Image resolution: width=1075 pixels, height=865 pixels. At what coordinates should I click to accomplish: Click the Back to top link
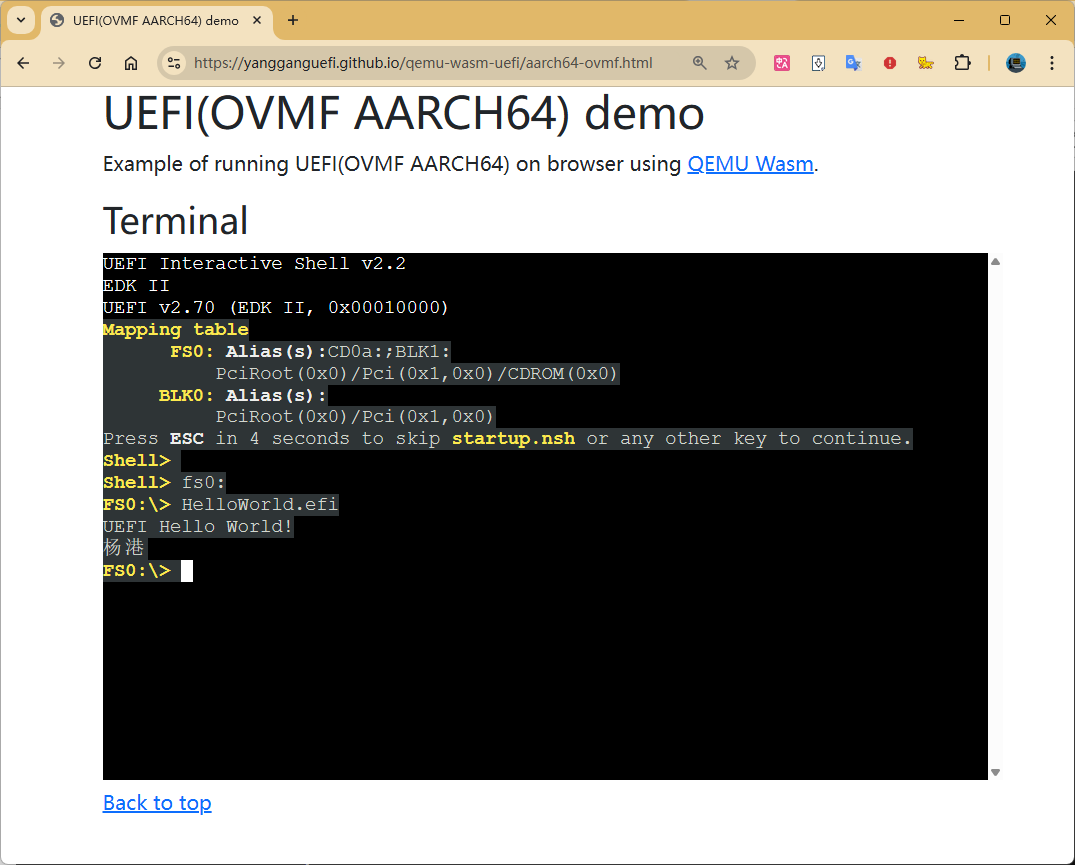click(x=157, y=803)
